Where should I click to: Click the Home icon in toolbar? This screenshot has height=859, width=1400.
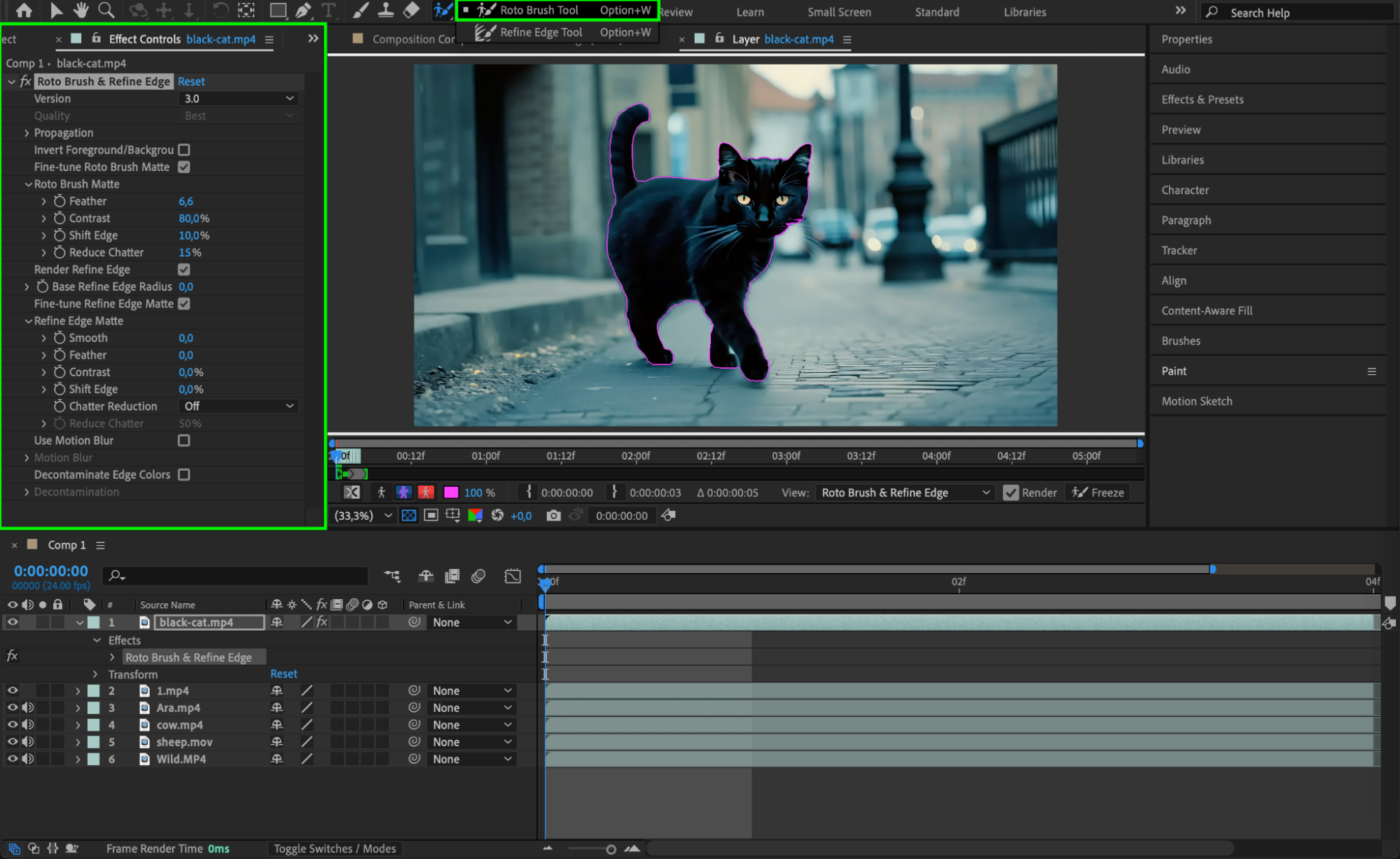24,11
